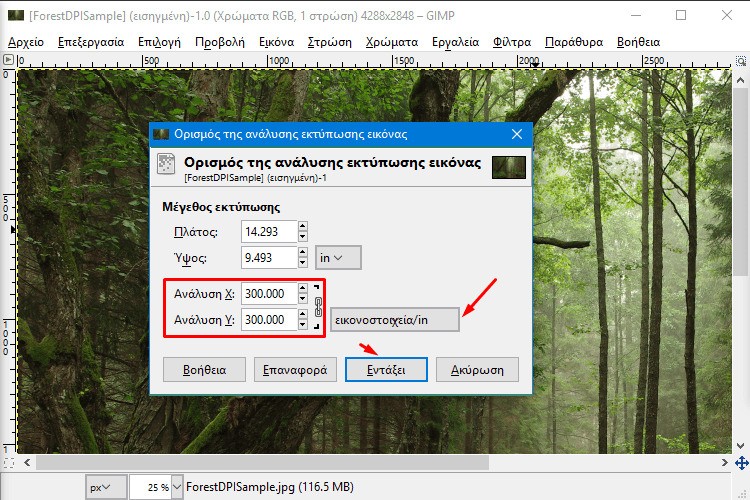This screenshot has height=500, width=750.
Task: Click the forest thumbnail in dialog header
Action: (509, 167)
